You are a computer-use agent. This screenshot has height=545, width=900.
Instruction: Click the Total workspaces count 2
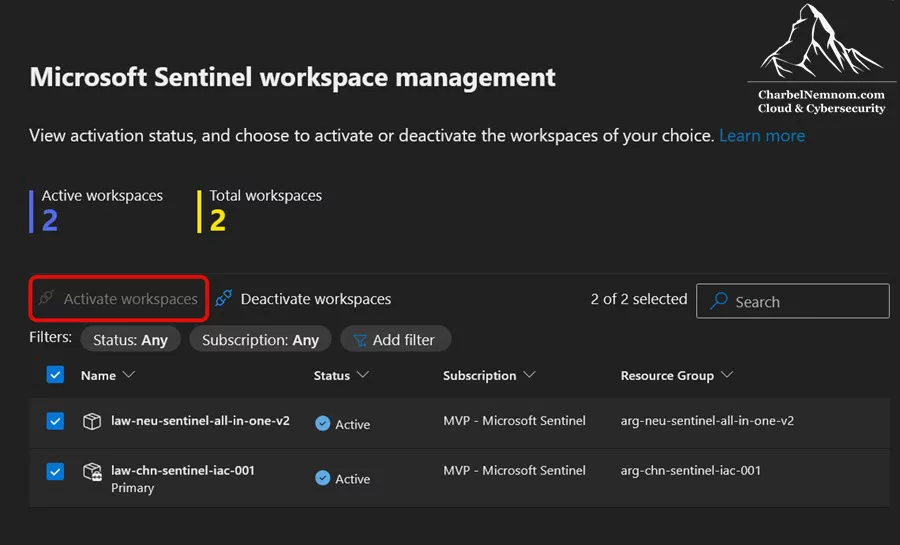(218, 220)
